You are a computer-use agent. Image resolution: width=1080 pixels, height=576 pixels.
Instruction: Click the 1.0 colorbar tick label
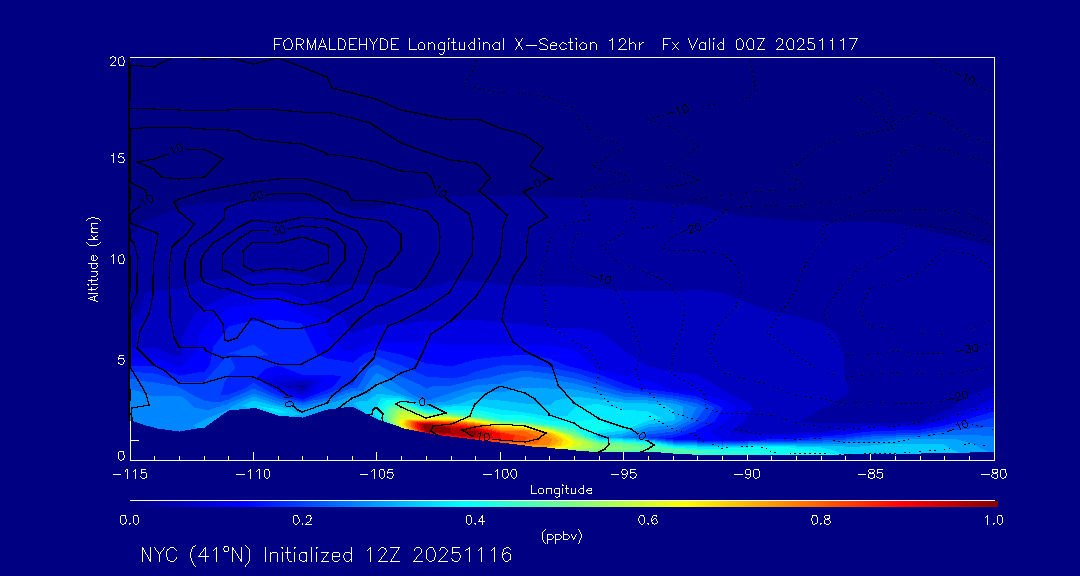click(994, 520)
